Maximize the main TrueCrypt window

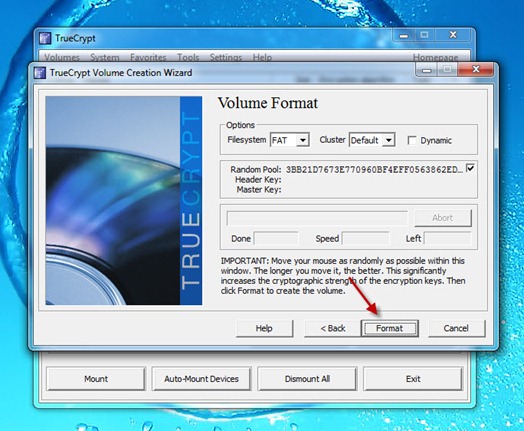point(424,34)
